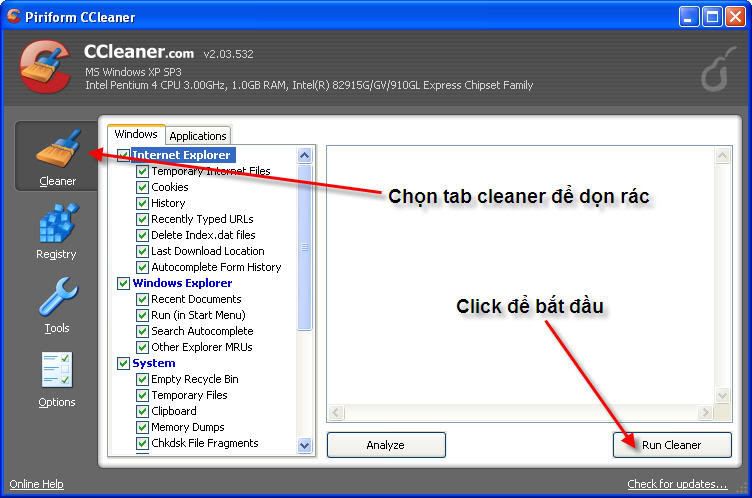Open the Registry section in sidebar
This screenshot has height=498, width=752.
click(x=57, y=231)
